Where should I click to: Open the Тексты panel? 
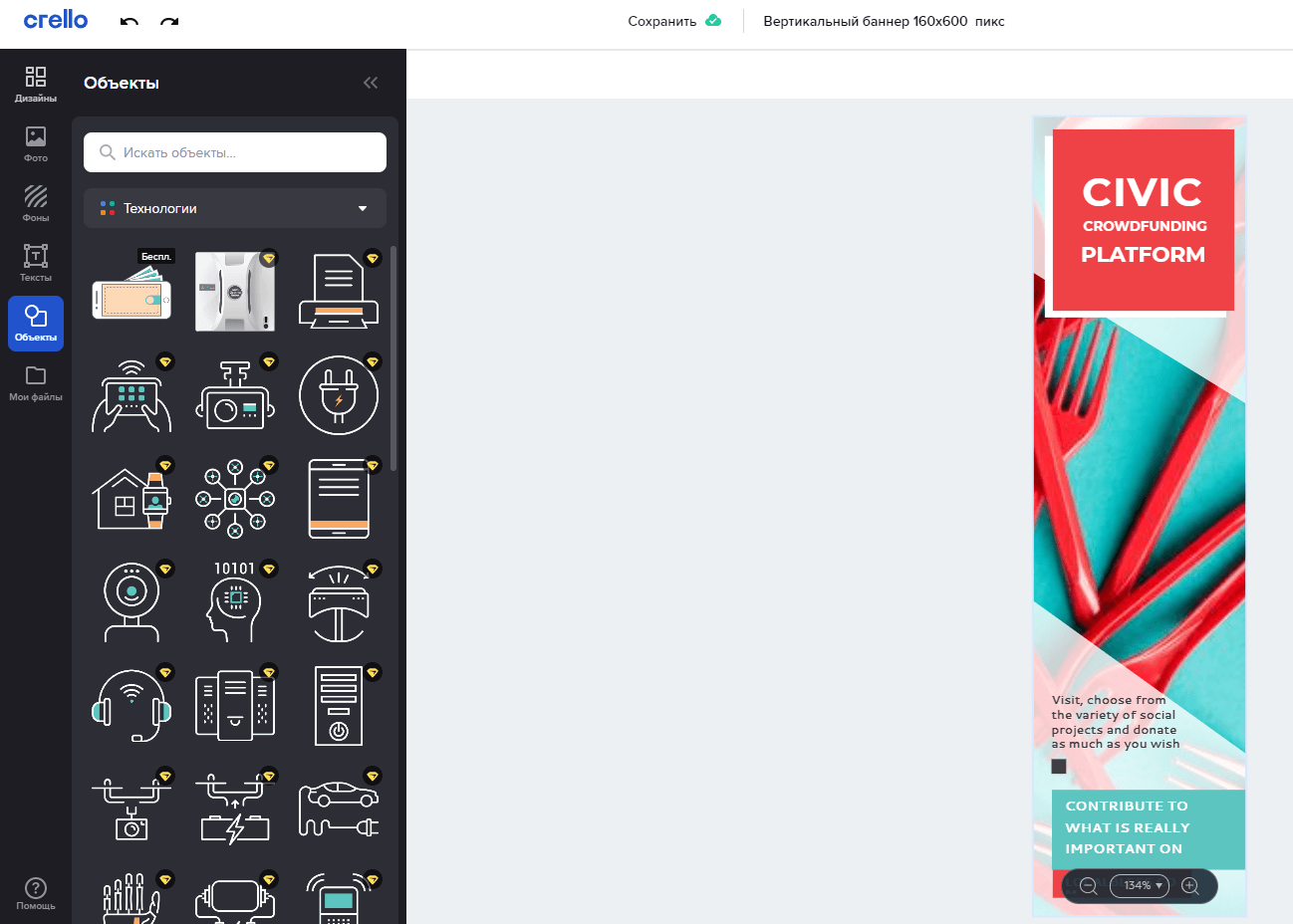coord(36,263)
